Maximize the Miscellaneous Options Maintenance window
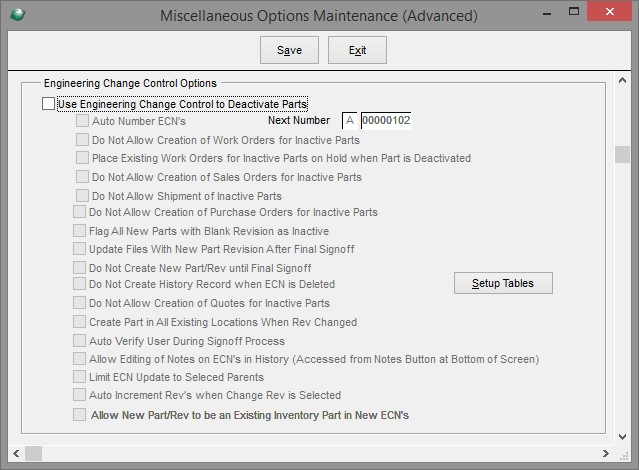Screen dimensions: 639x470 coord(574,11)
